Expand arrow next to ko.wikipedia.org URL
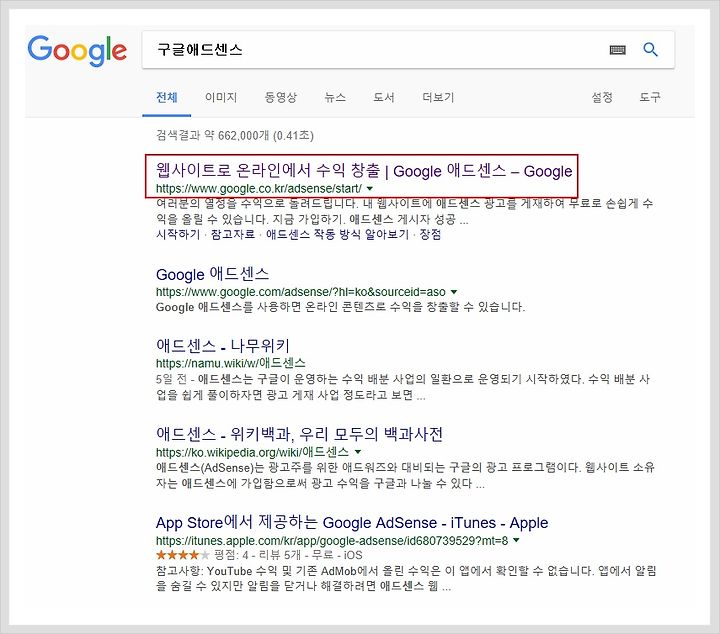The height and width of the screenshot is (634, 720). [358, 452]
